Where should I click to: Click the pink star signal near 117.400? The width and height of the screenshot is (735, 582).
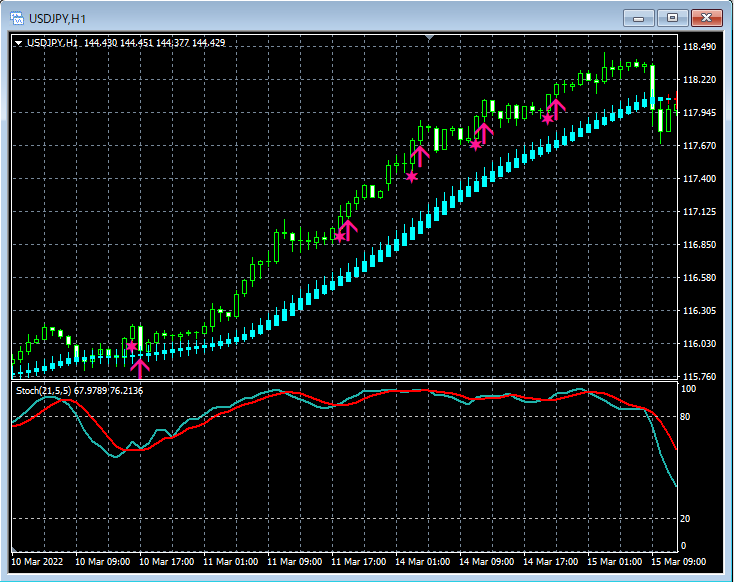(411, 177)
